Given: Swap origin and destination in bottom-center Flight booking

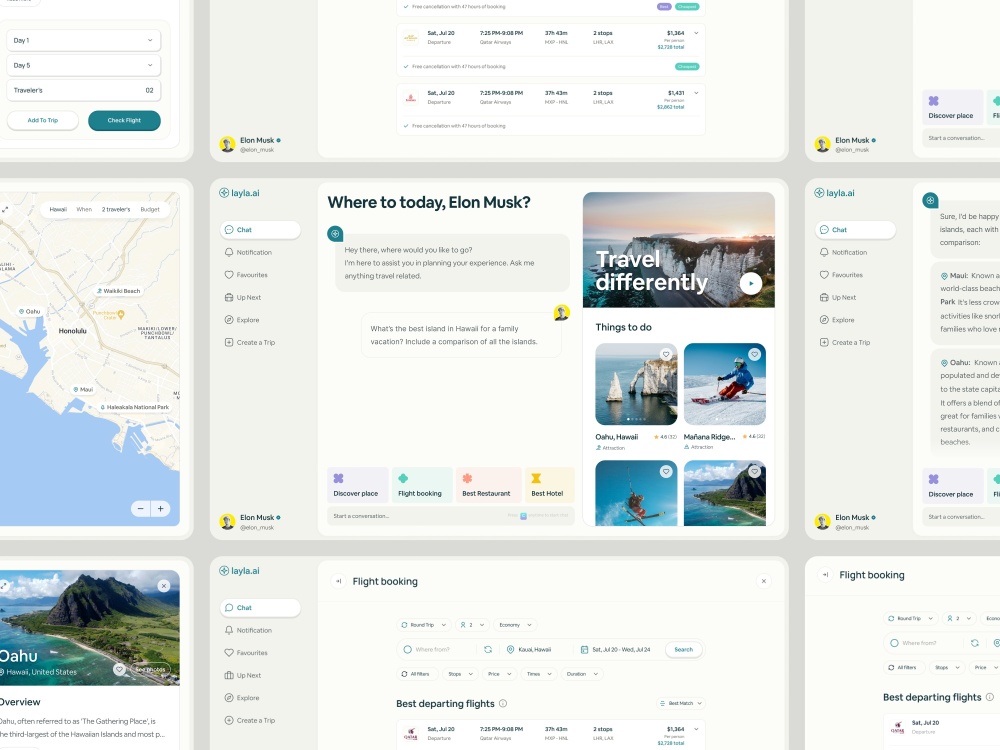Looking at the screenshot, I should point(488,649).
